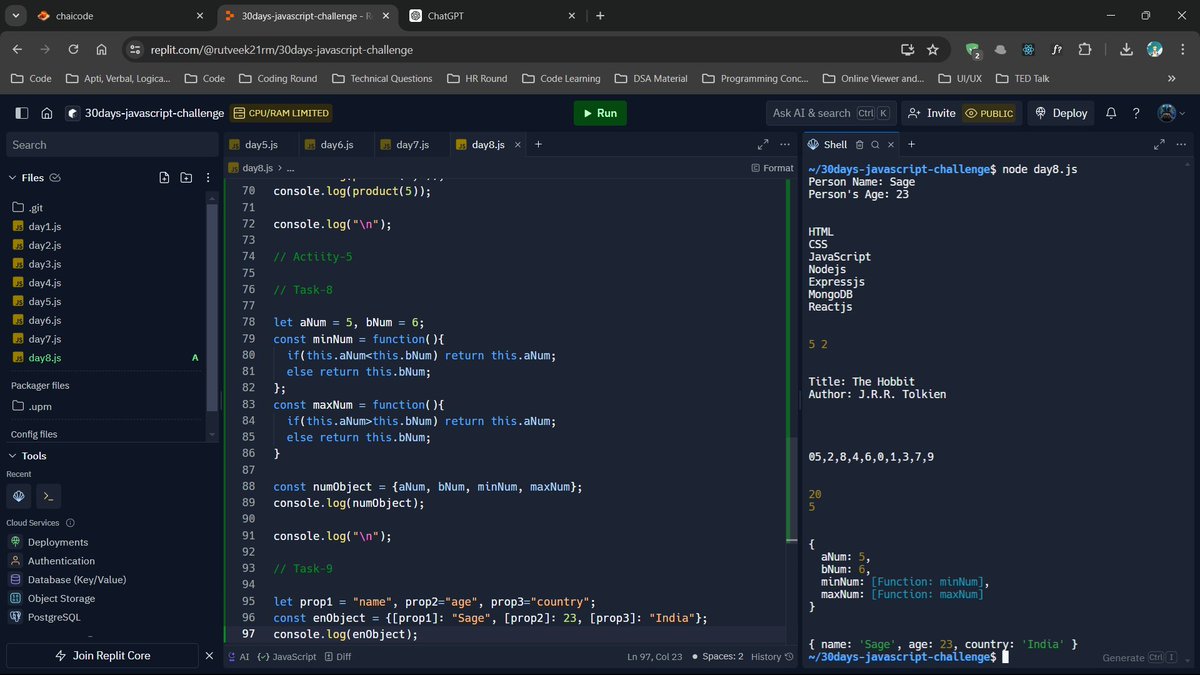Open the browser Extensions puzzle icon
This screenshot has width=1200, height=675.
[x=1085, y=49]
